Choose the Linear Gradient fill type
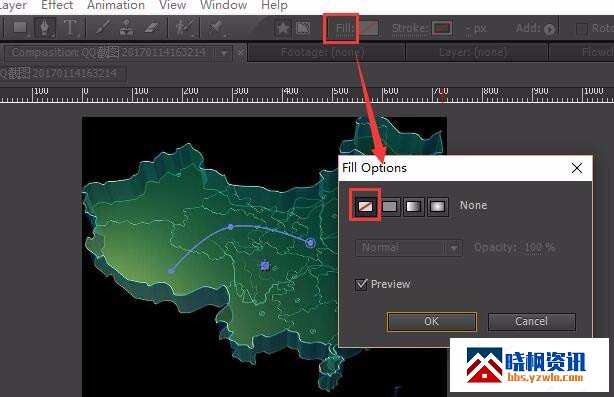614x397 pixels. [x=414, y=206]
